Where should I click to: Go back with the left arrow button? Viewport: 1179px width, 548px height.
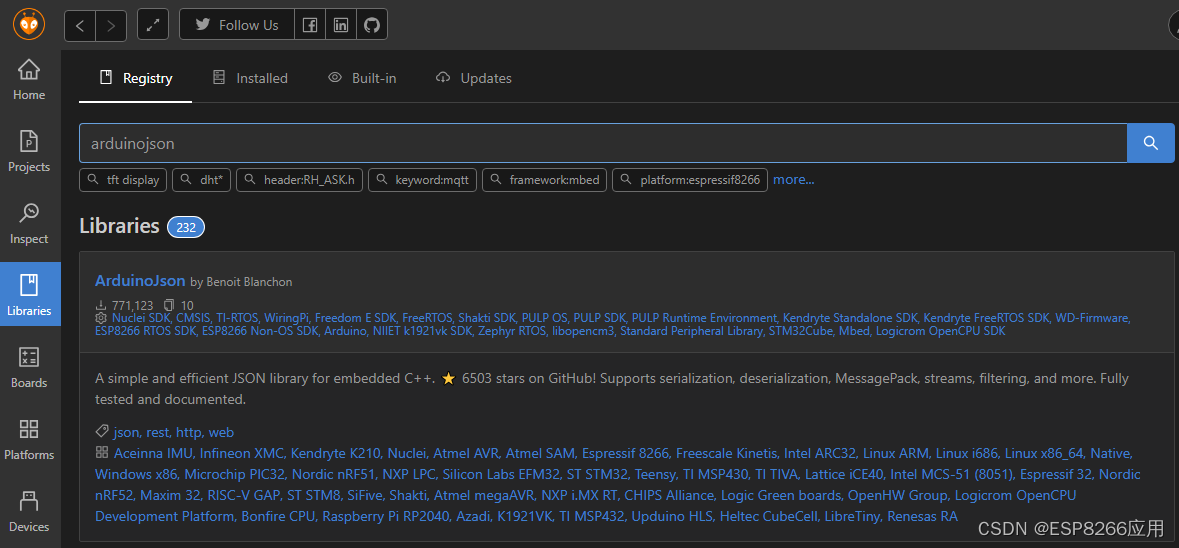pyautogui.click(x=80, y=26)
